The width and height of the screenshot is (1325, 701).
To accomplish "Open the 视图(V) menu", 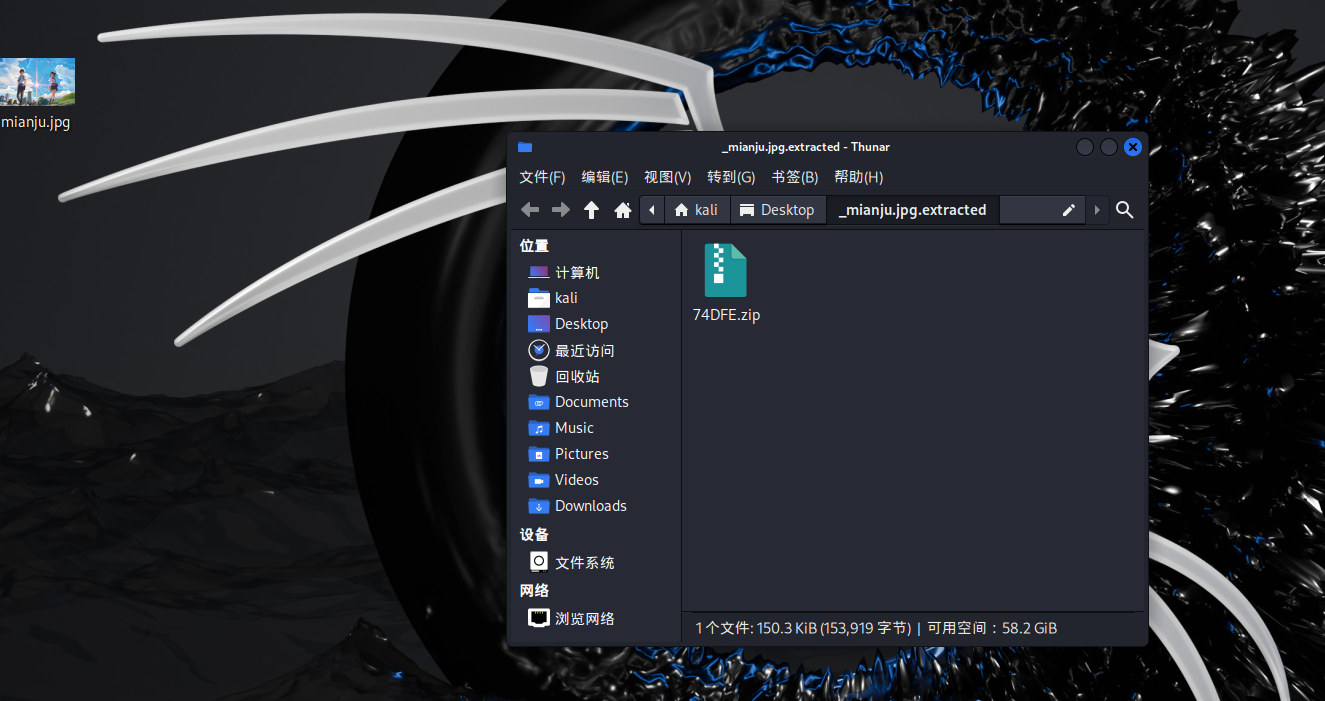I will [x=668, y=177].
